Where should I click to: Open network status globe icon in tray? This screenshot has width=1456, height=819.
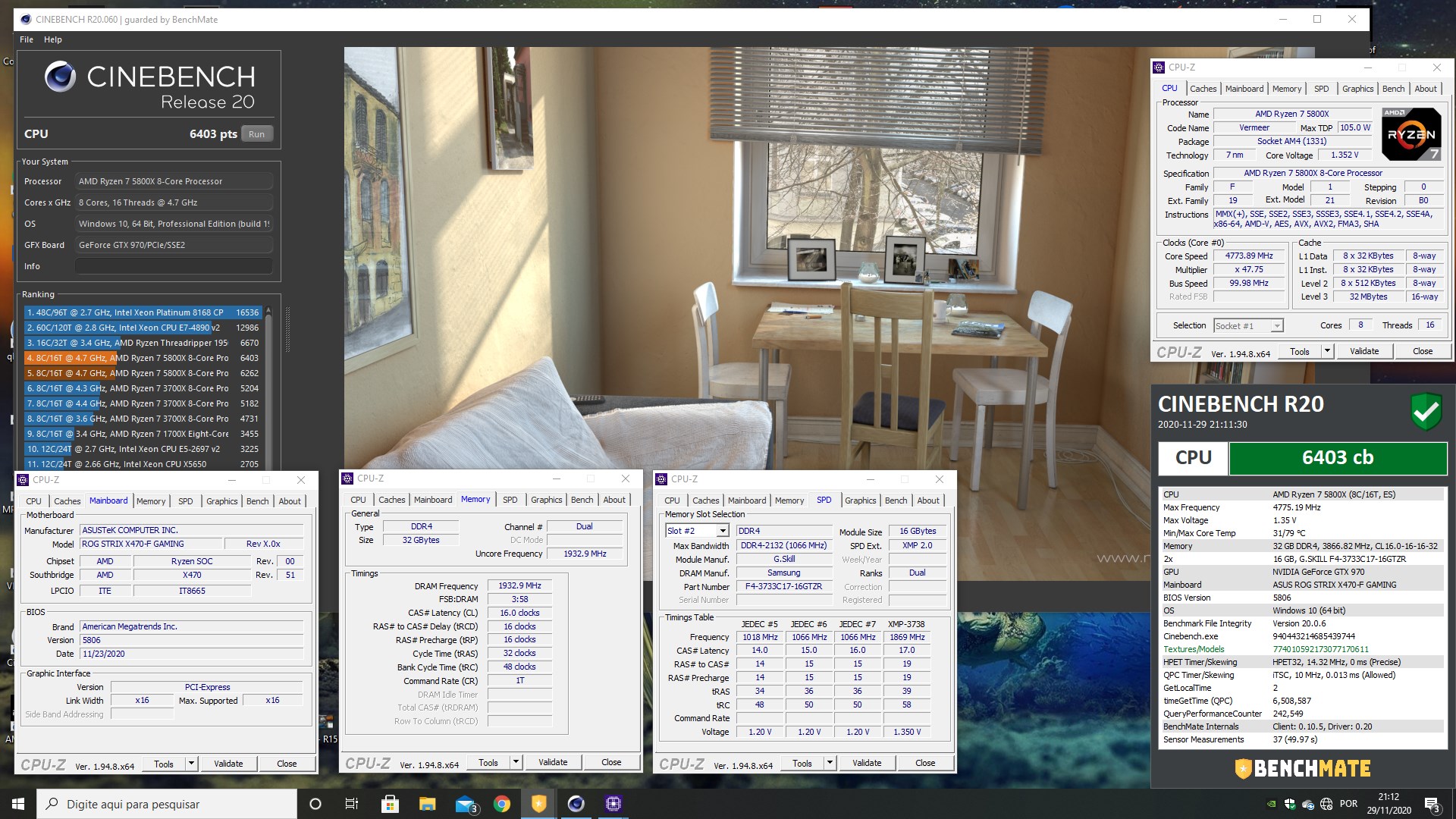[x=1326, y=804]
